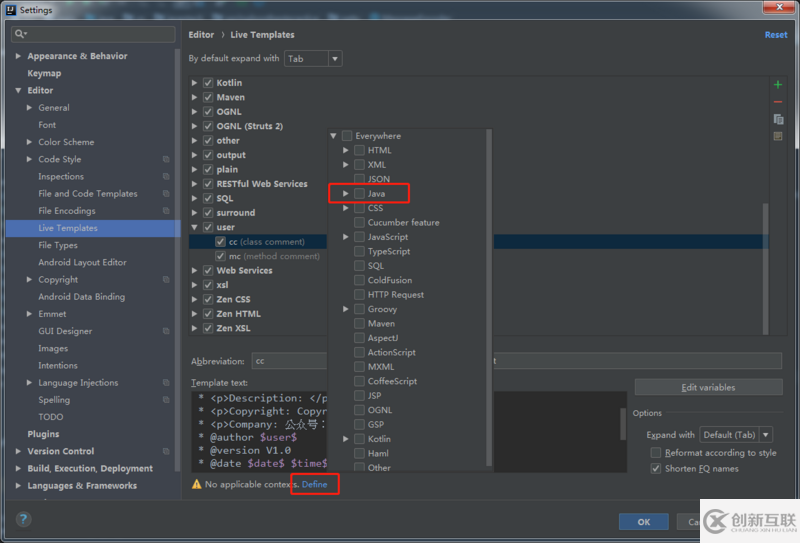The image size is (800, 543).
Task: Expand the Zen HTML template group
Action: 194,314
